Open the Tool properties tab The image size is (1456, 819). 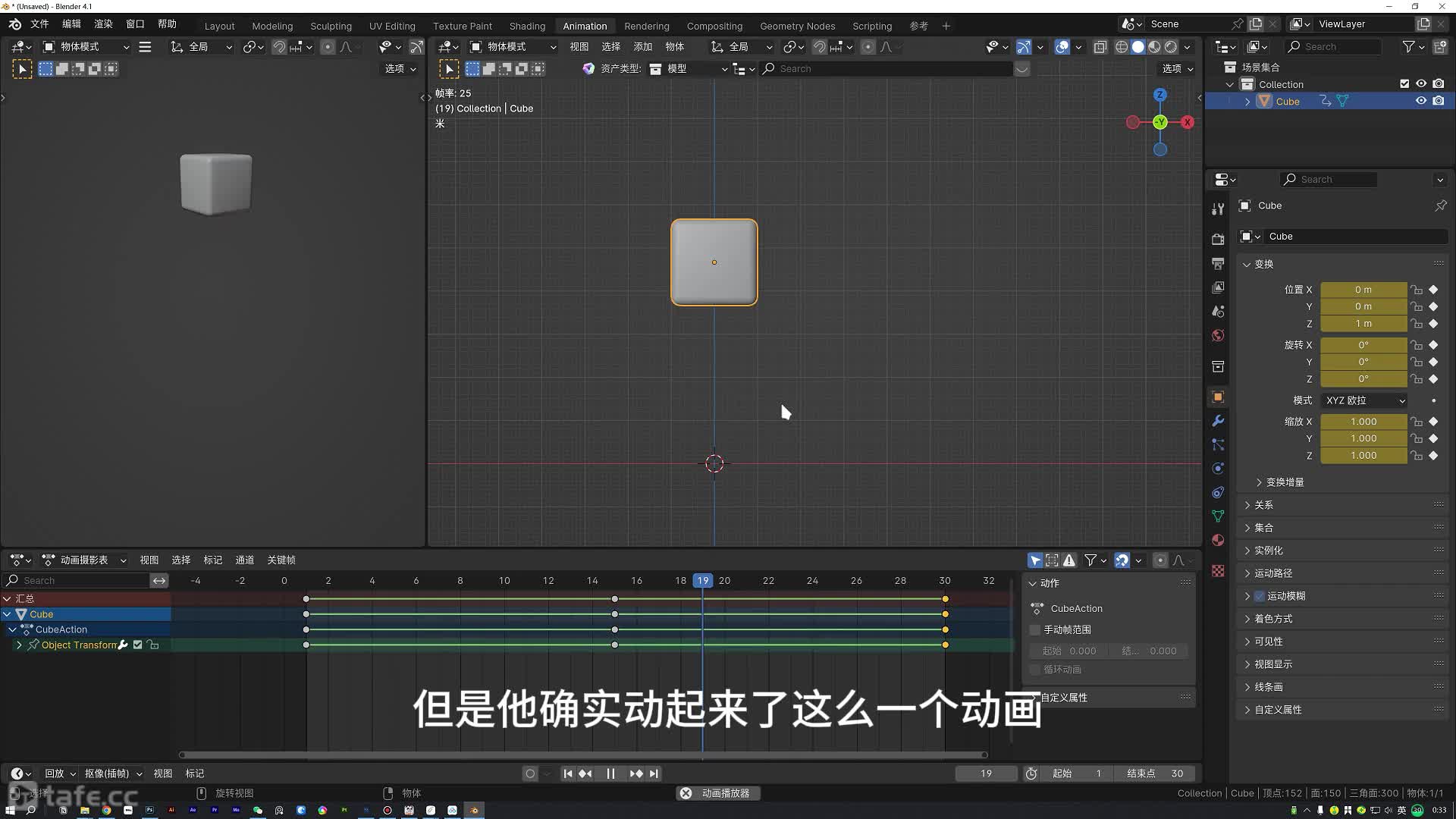tap(1218, 209)
